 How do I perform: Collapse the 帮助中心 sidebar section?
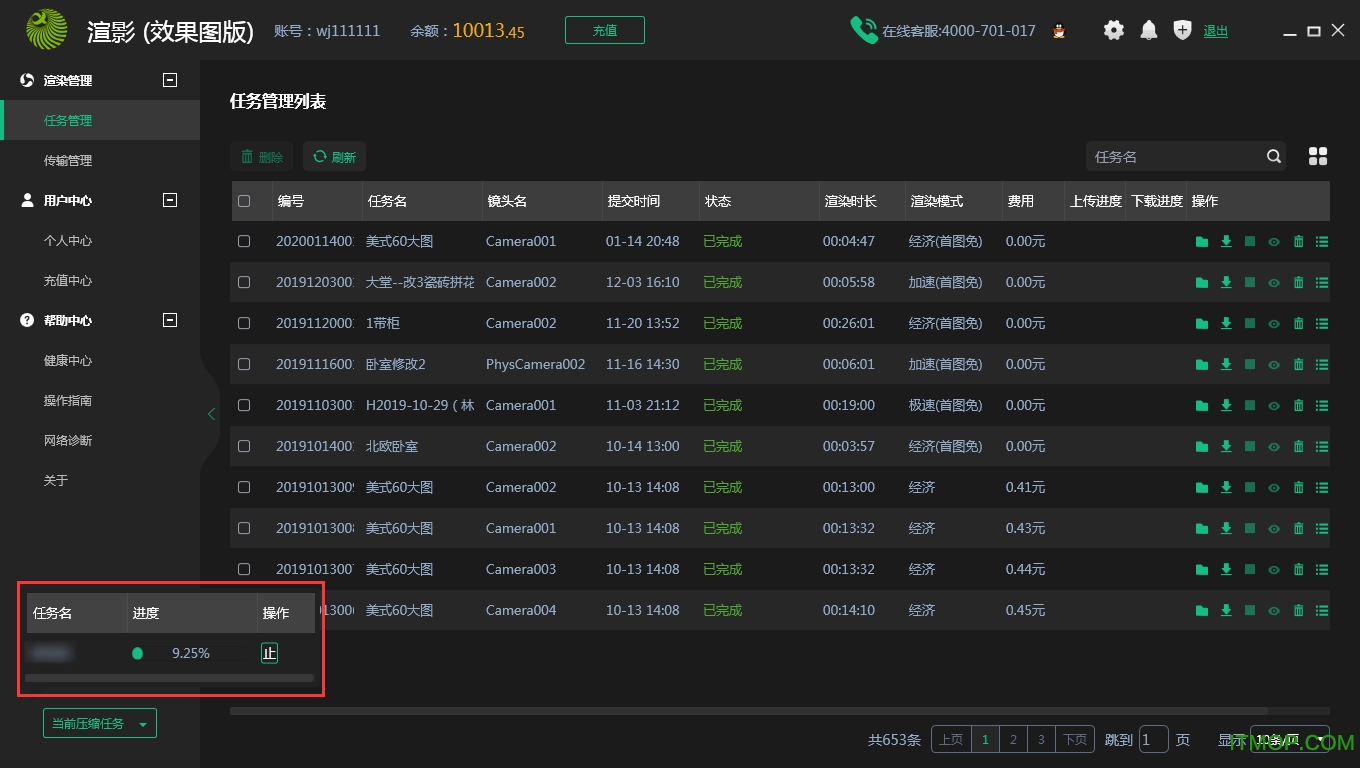point(170,320)
